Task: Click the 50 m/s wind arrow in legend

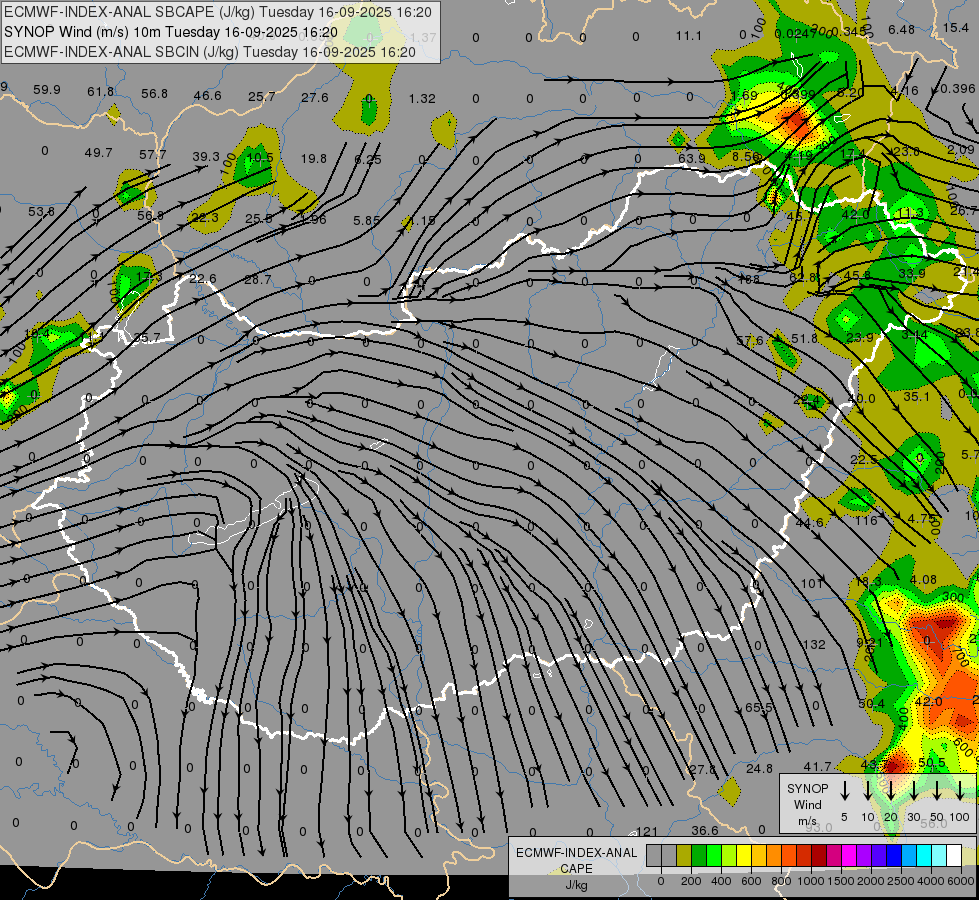Action: pyautogui.click(x=937, y=790)
